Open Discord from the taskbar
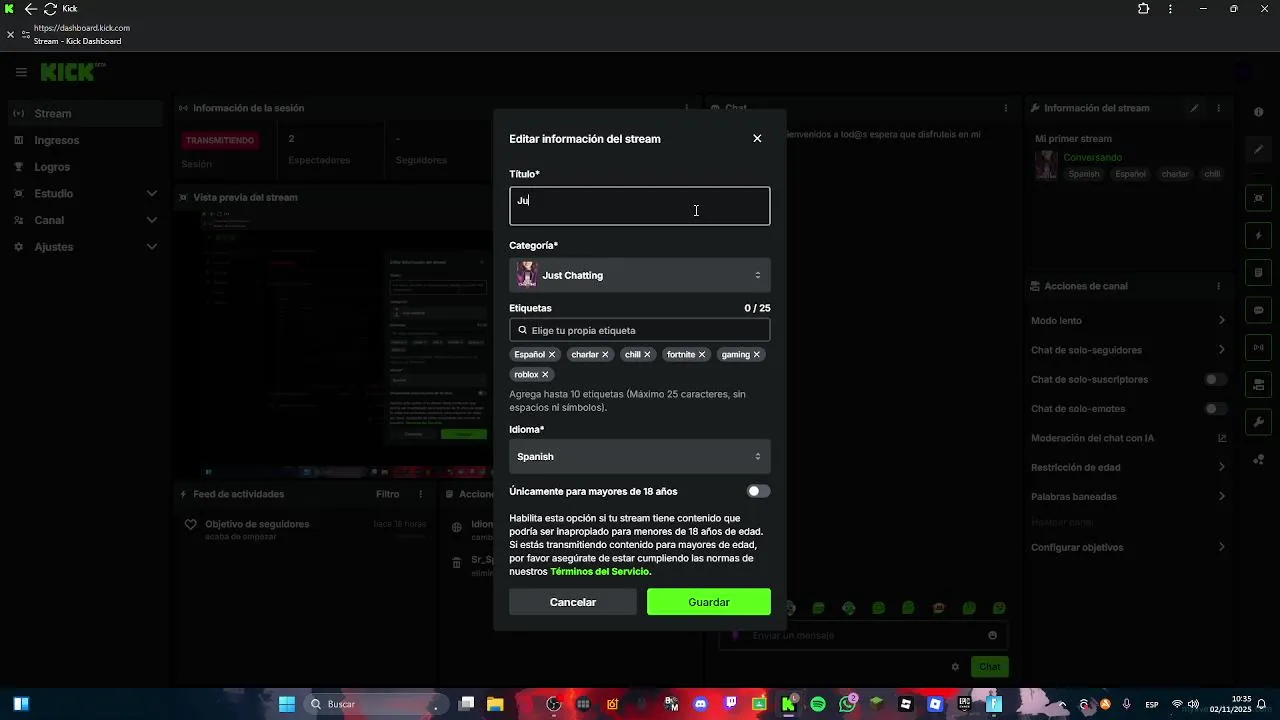This screenshot has width=1280, height=720. click(x=700, y=705)
